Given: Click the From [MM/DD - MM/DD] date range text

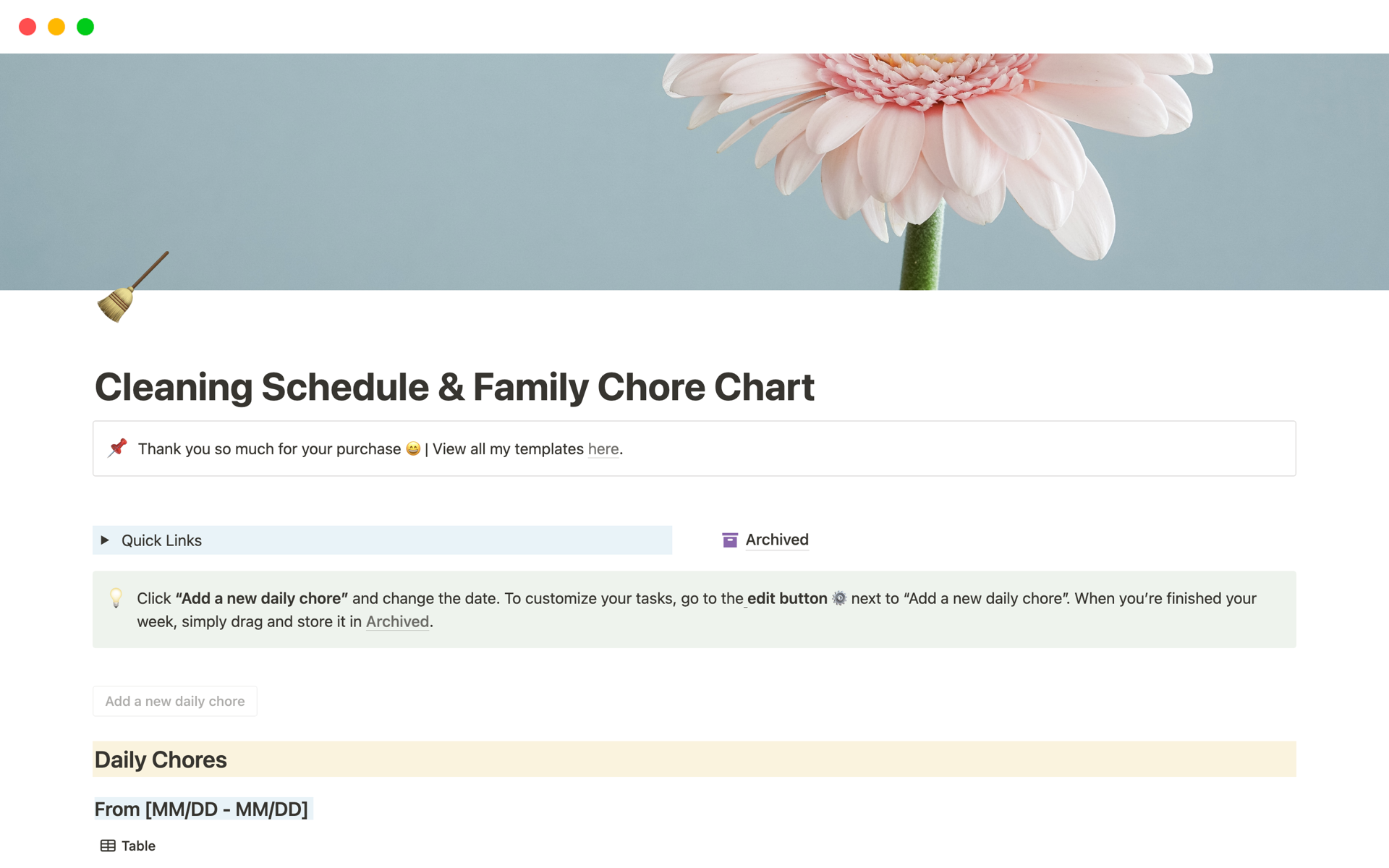Looking at the screenshot, I should pyautogui.click(x=200, y=809).
